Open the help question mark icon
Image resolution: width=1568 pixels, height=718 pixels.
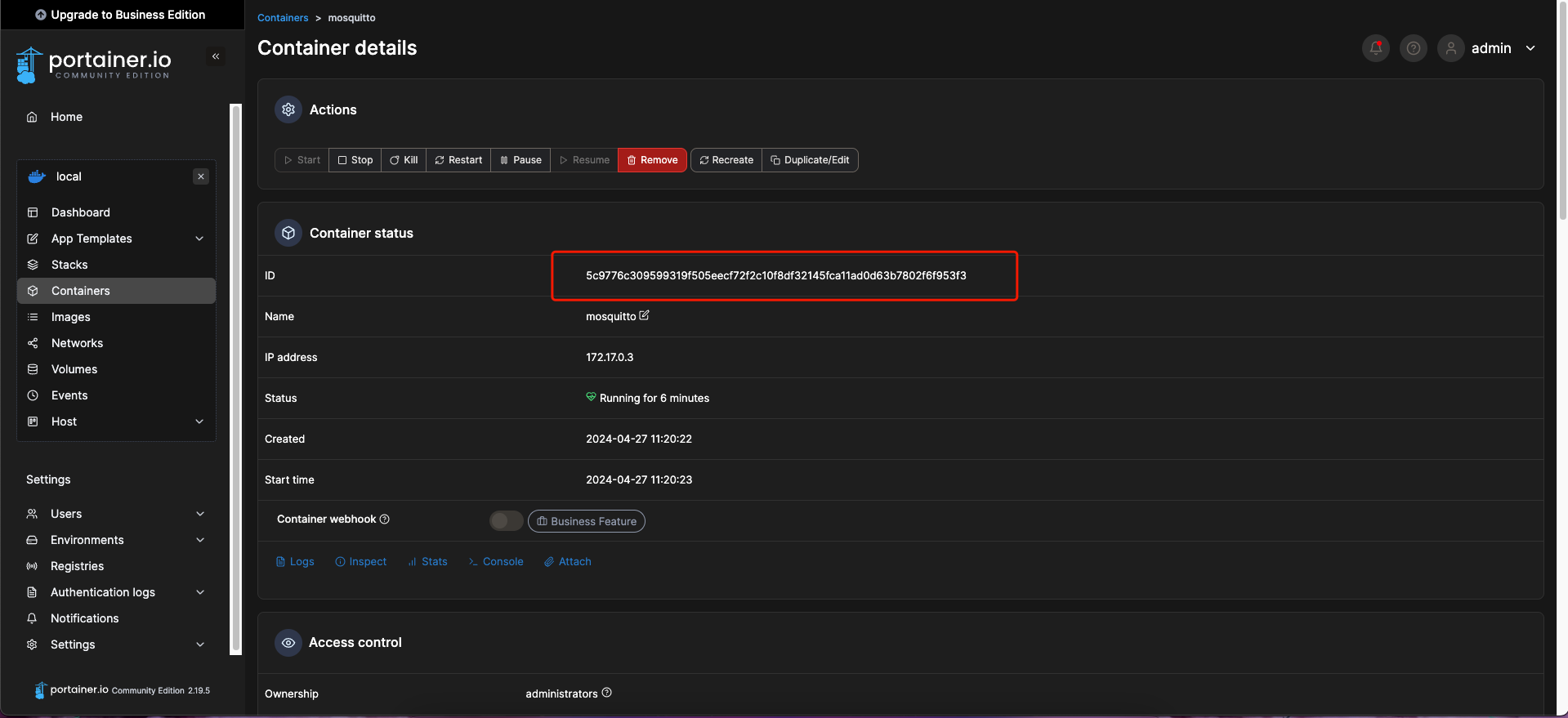pos(1414,48)
